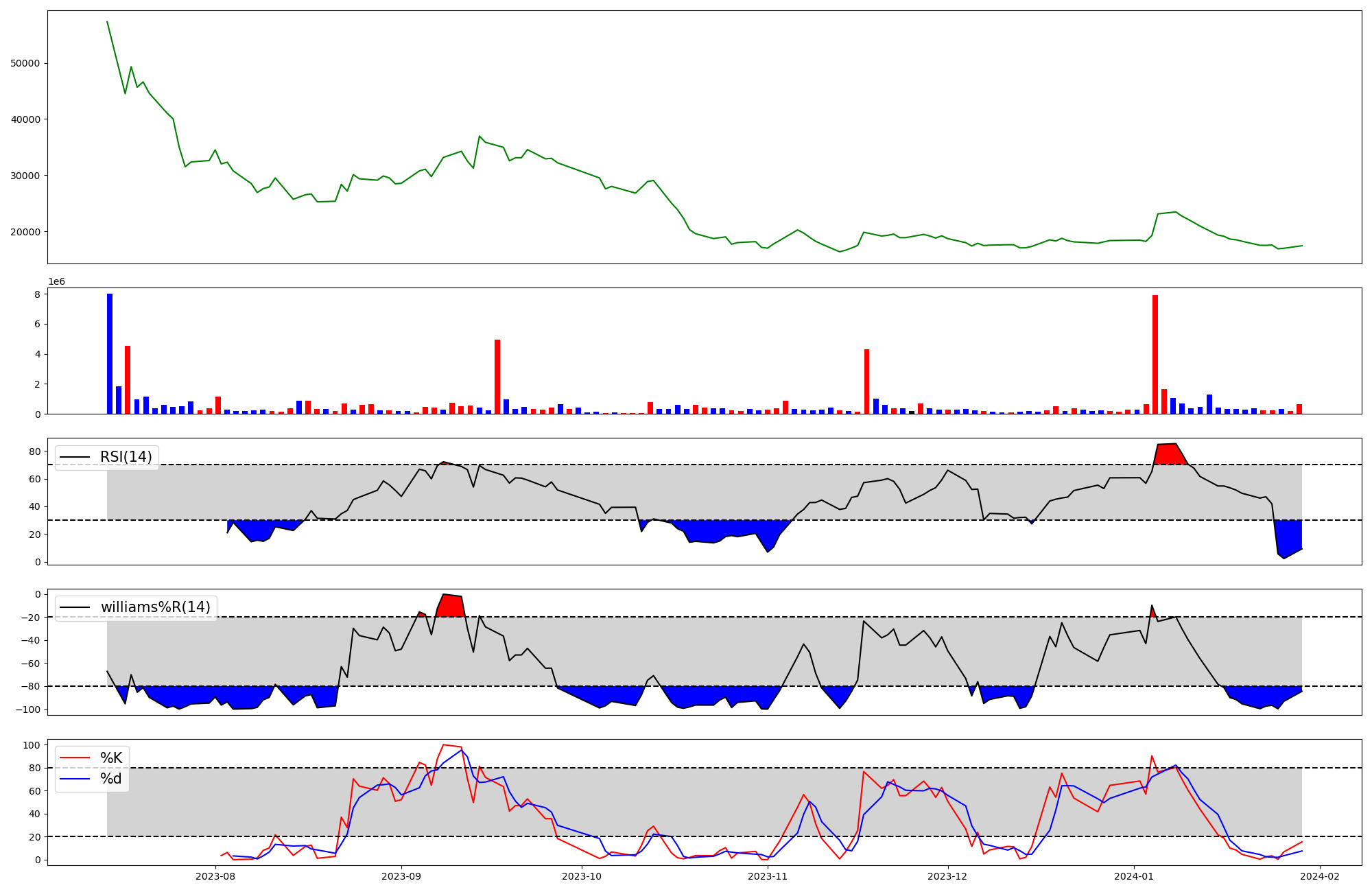Click the 2023-11 date tick label
Screen dimensions: 1372x892
tap(768, 876)
